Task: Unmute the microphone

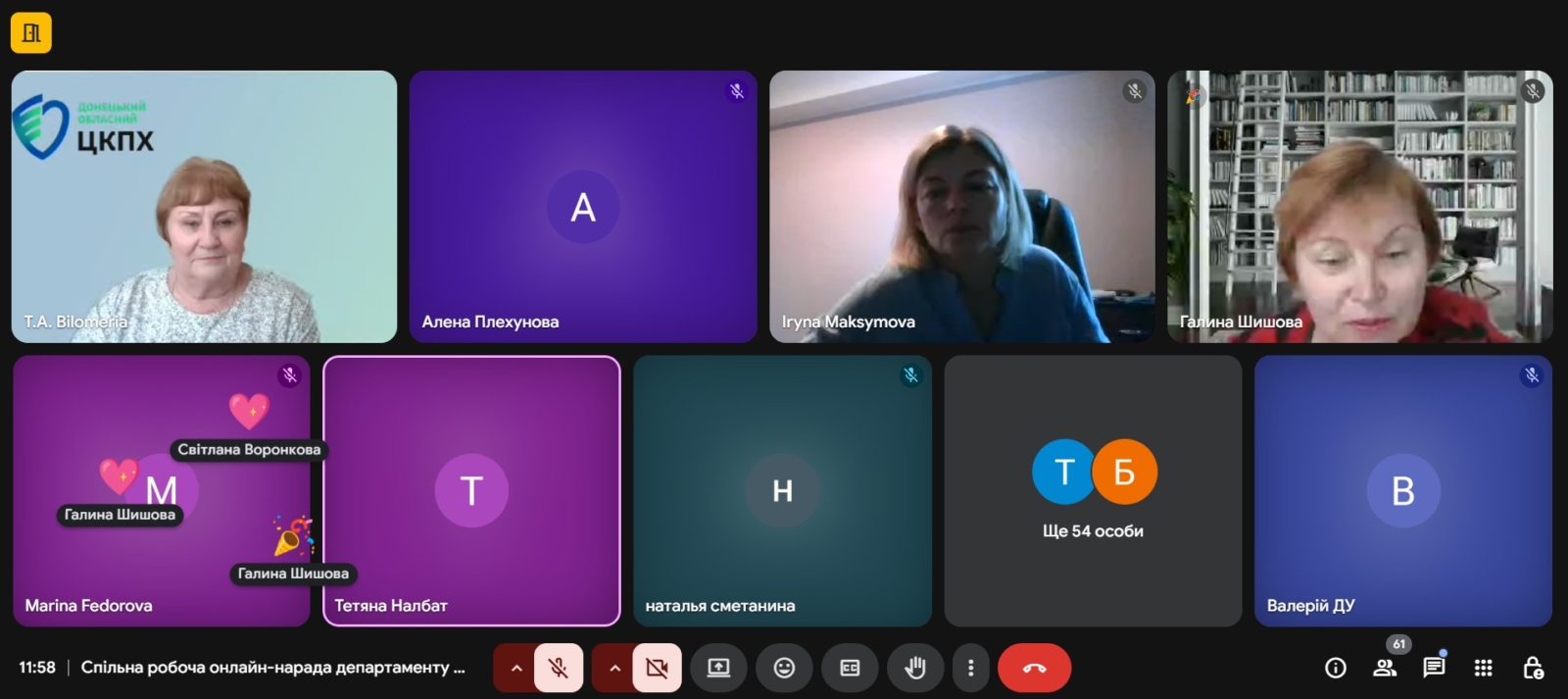Action: (x=559, y=668)
